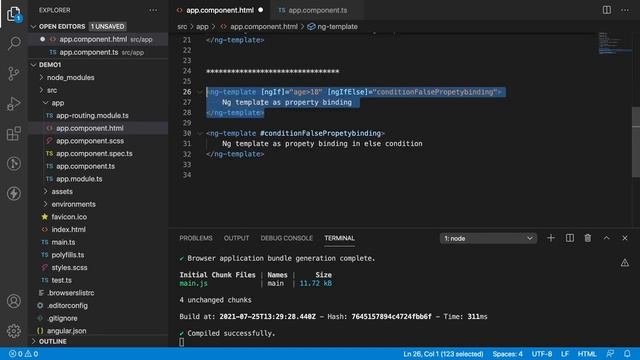The width and height of the screenshot is (640, 360).
Task: Collapse the app folder
Action: (45, 103)
